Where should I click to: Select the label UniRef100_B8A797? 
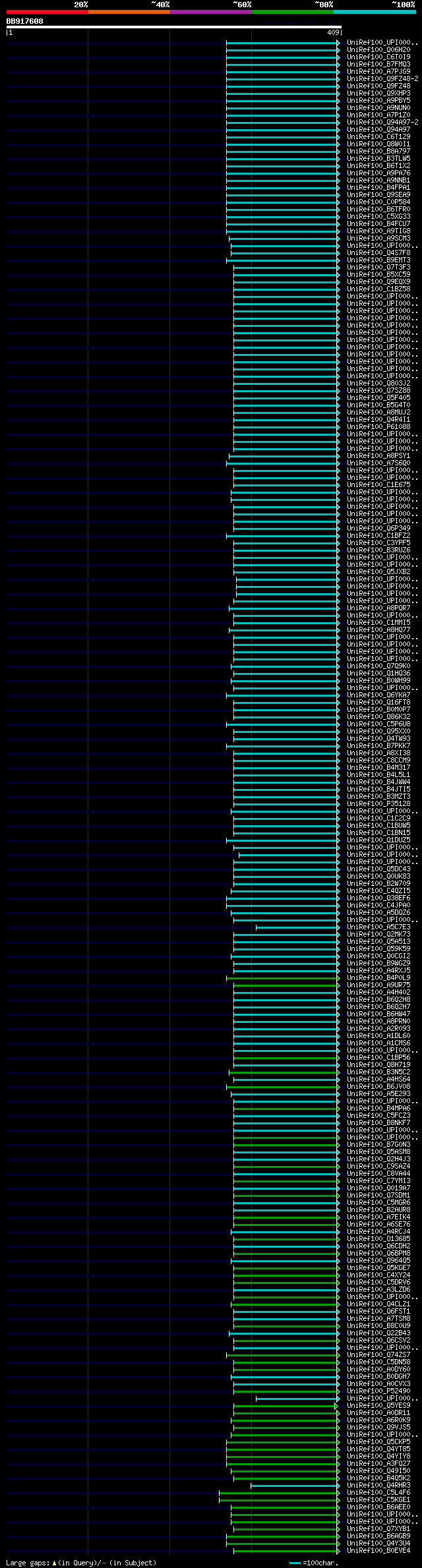pyautogui.click(x=378, y=151)
